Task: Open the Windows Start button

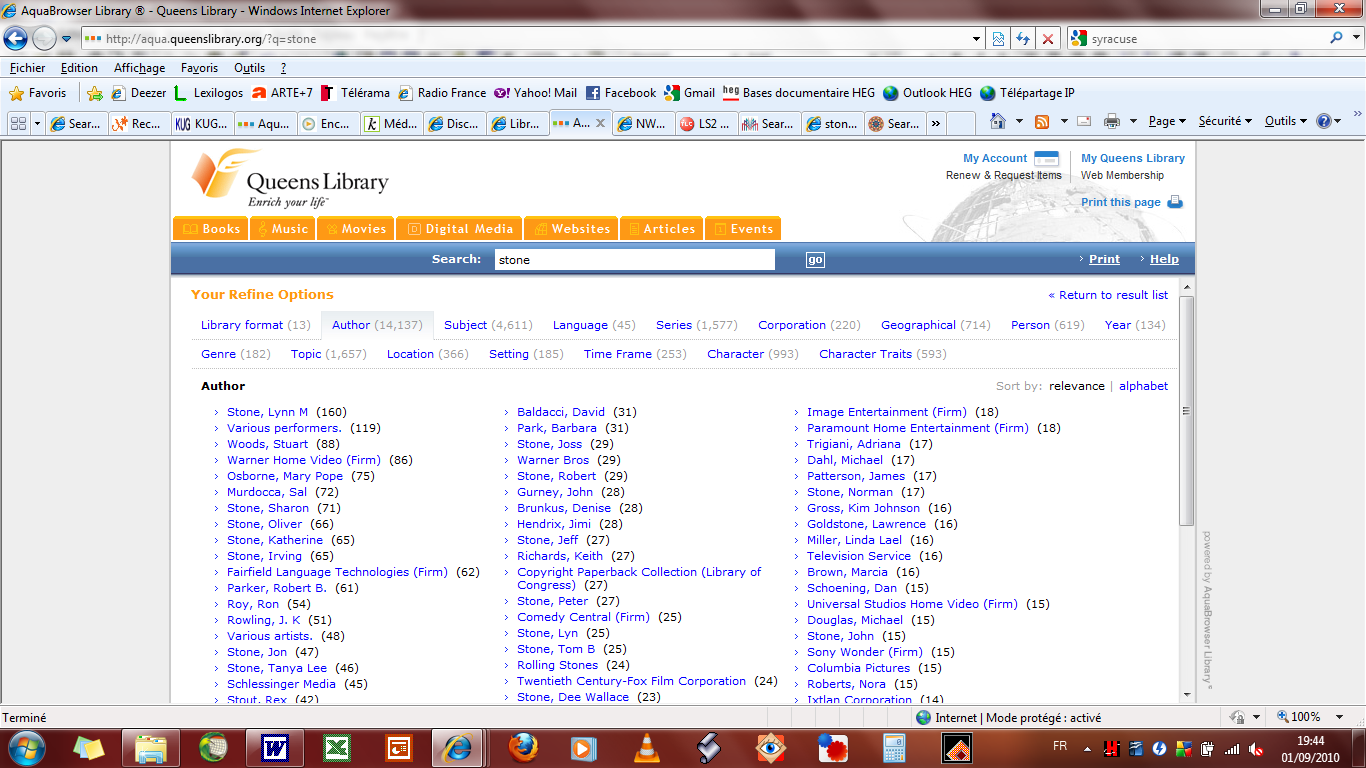Action: coord(26,747)
